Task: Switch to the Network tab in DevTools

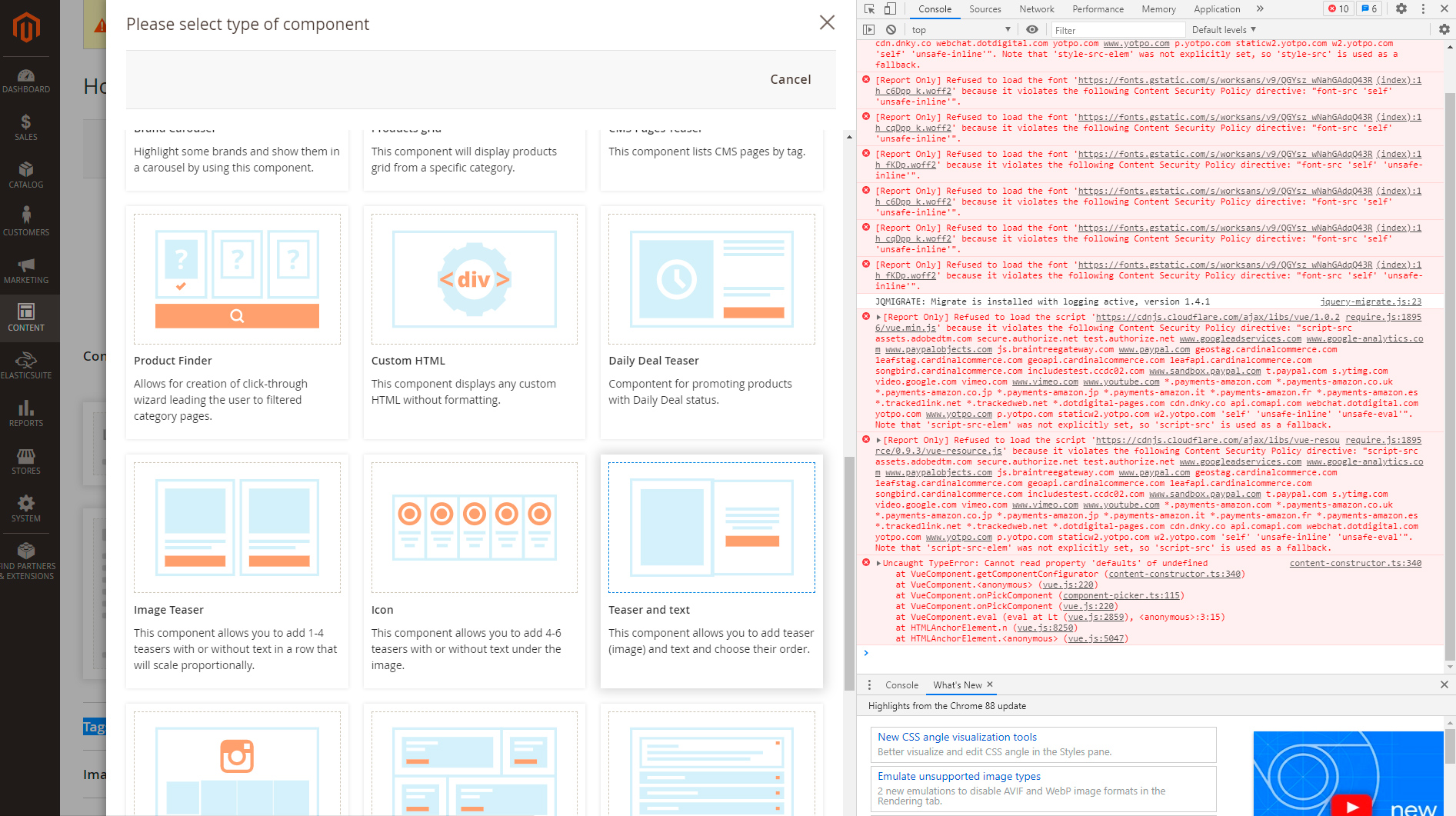Action: pyautogui.click(x=1036, y=8)
